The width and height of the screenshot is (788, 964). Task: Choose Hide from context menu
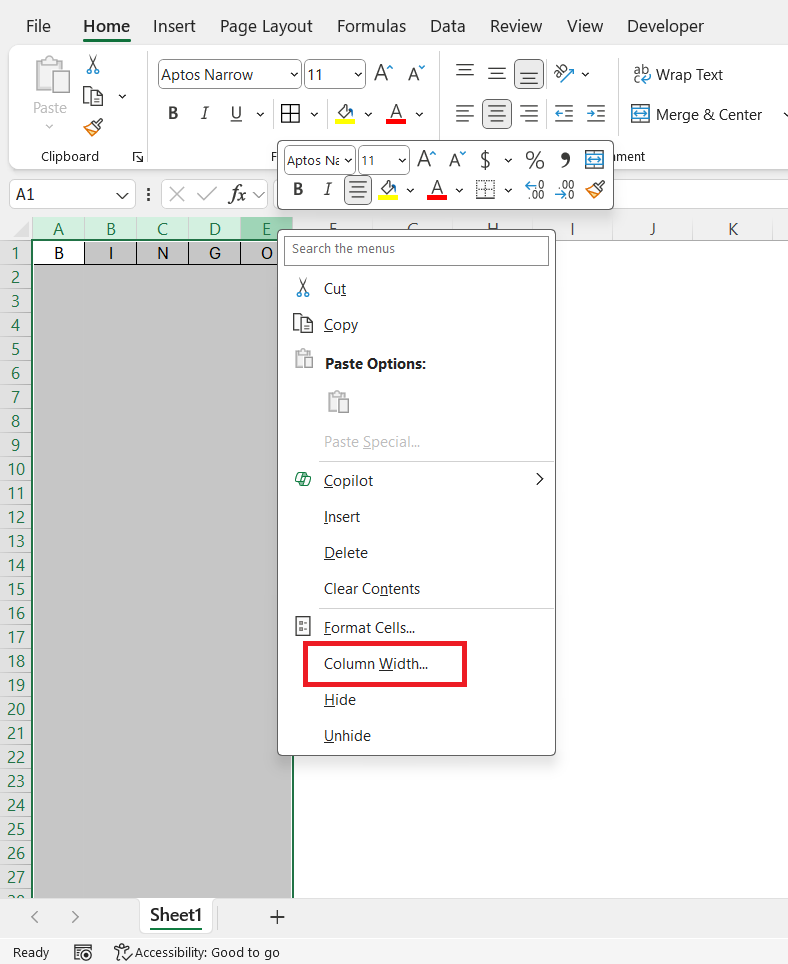tap(416, 700)
